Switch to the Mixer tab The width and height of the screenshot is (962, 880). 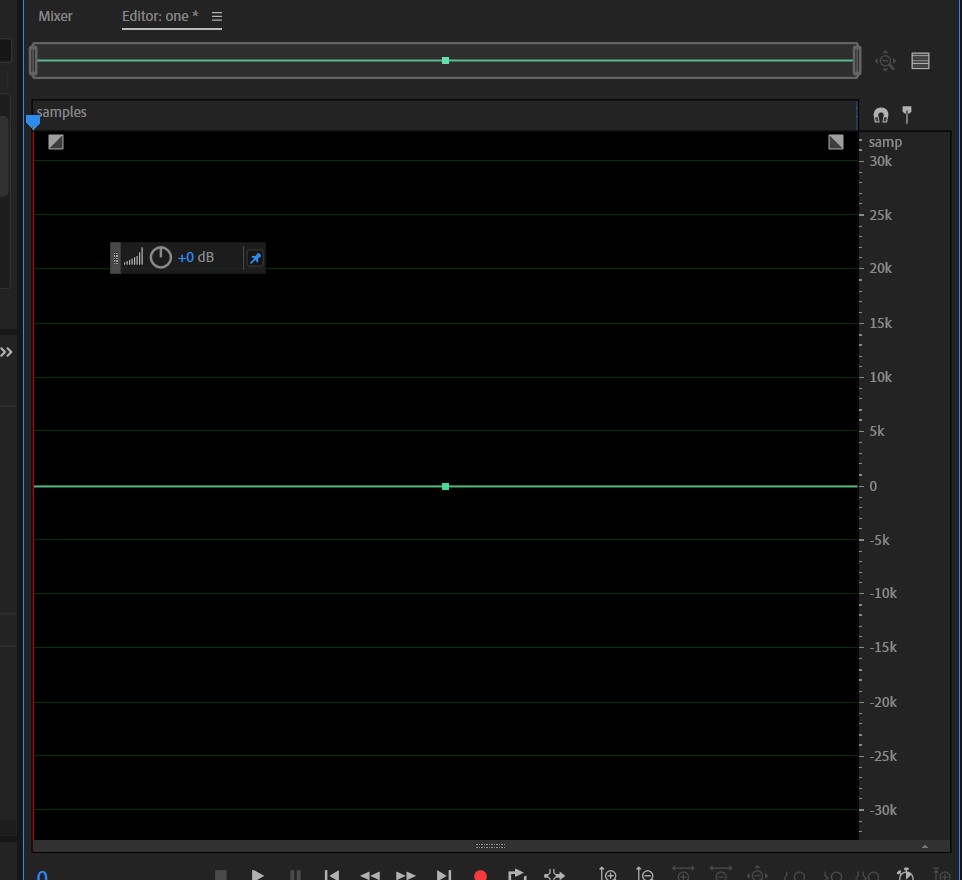tap(55, 17)
